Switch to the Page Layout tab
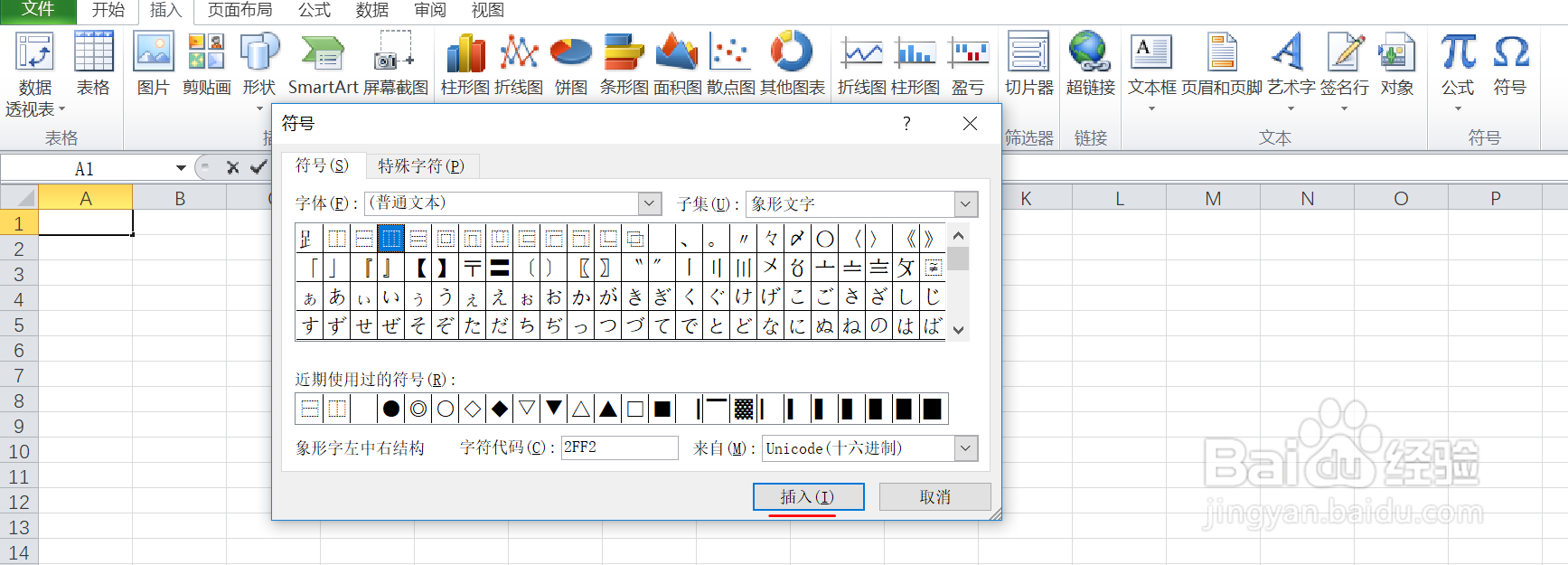The image size is (1568, 565). pos(240,11)
